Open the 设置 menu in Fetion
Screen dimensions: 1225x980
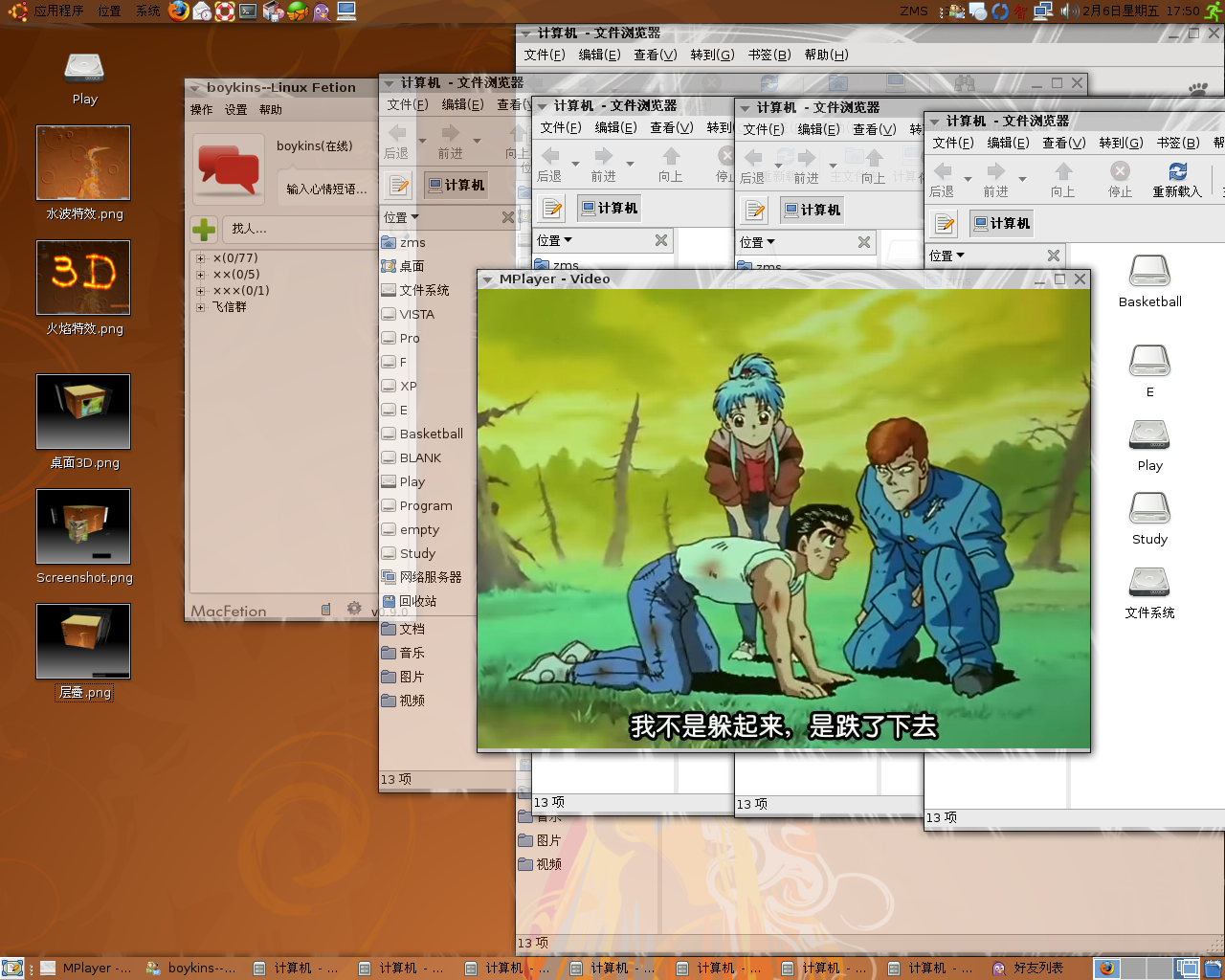235,110
